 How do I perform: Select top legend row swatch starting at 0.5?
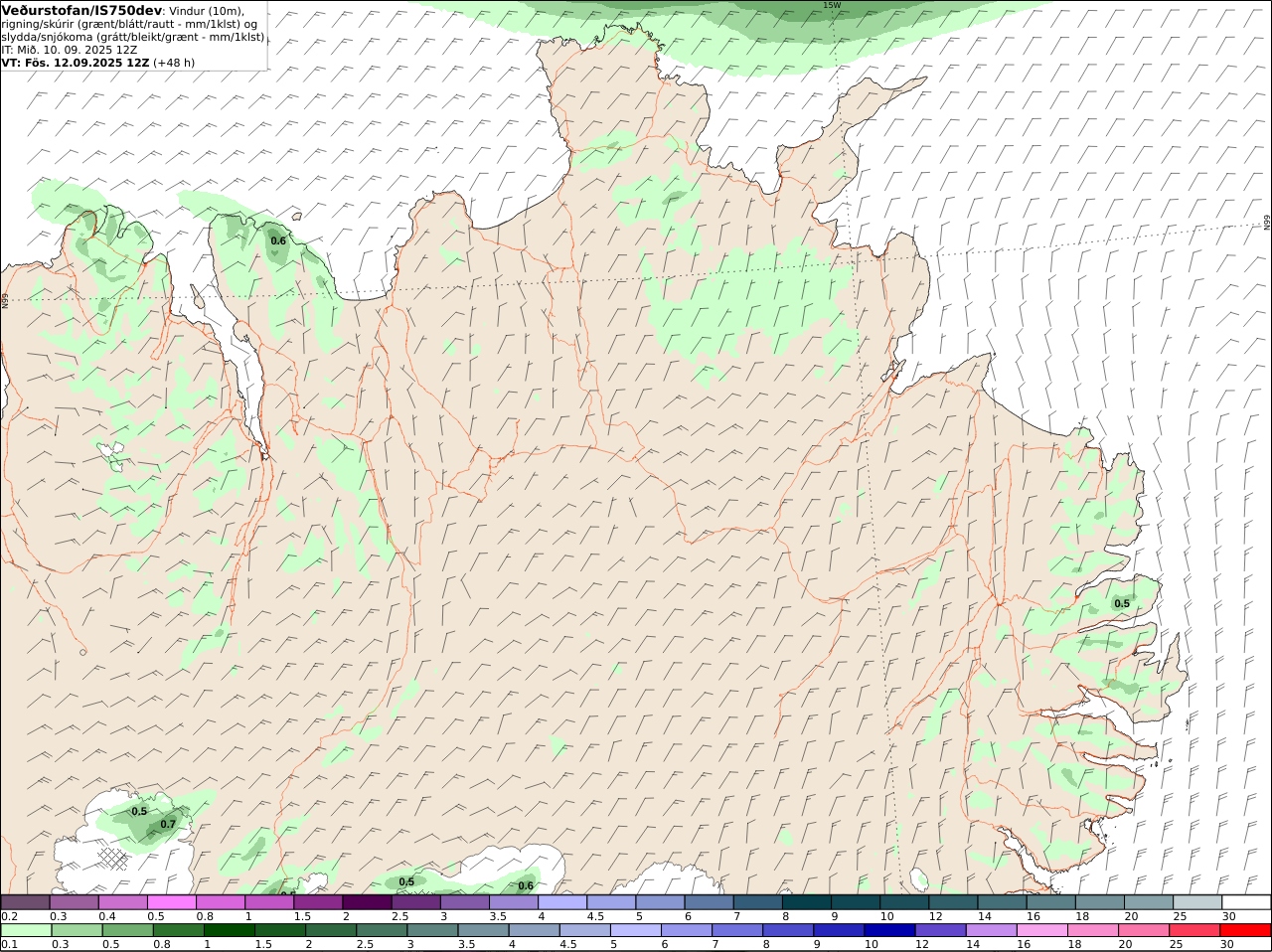click(171, 902)
